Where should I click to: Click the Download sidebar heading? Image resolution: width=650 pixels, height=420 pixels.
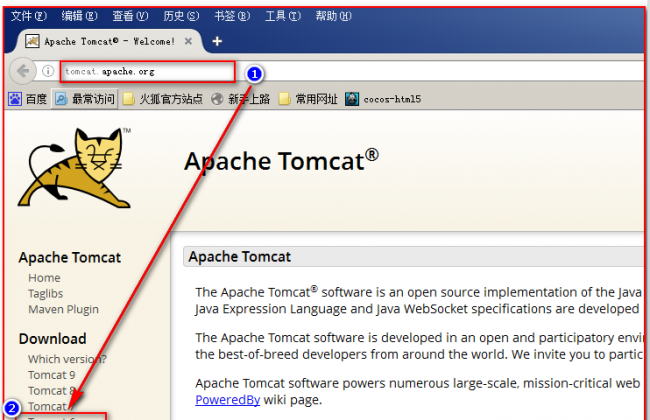(53, 339)
